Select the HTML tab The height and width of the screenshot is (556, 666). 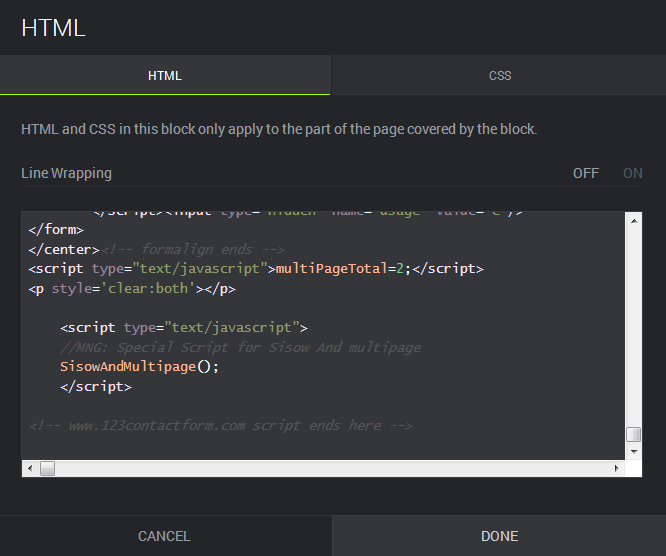[x=165, y=76]
